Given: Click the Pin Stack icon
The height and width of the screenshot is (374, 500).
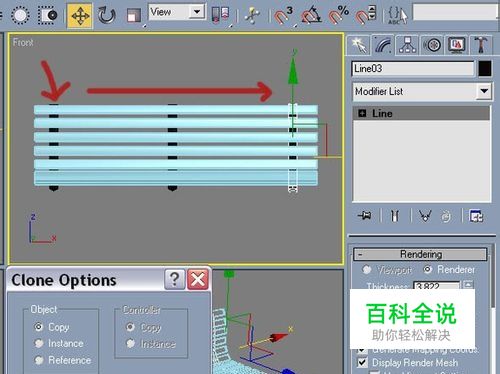Looking at the screenshot, I should 365,216.
